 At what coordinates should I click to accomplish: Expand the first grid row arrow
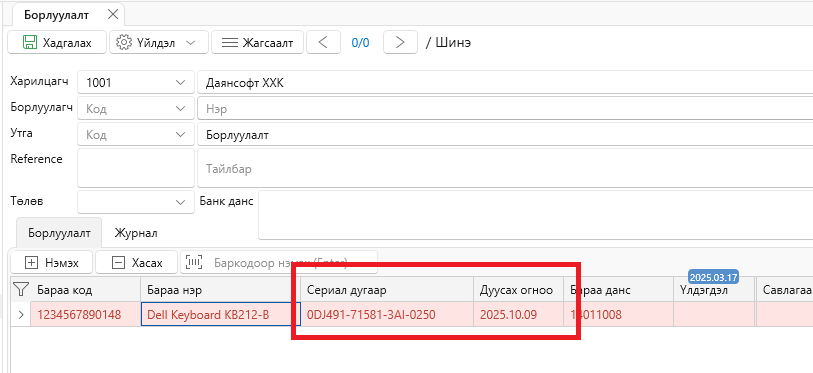point(20,314)
